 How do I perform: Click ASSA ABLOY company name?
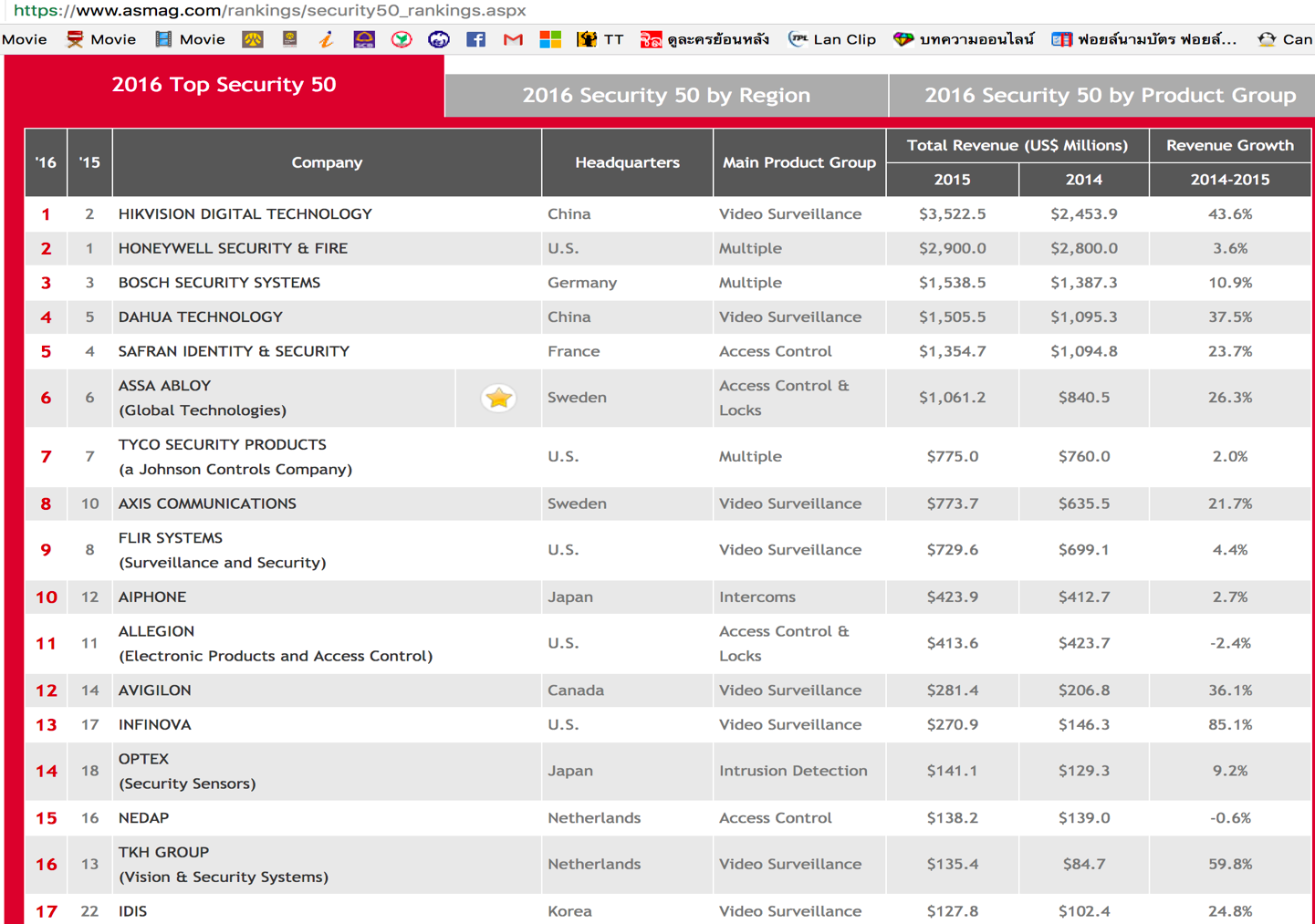click(x=164, y=386)
